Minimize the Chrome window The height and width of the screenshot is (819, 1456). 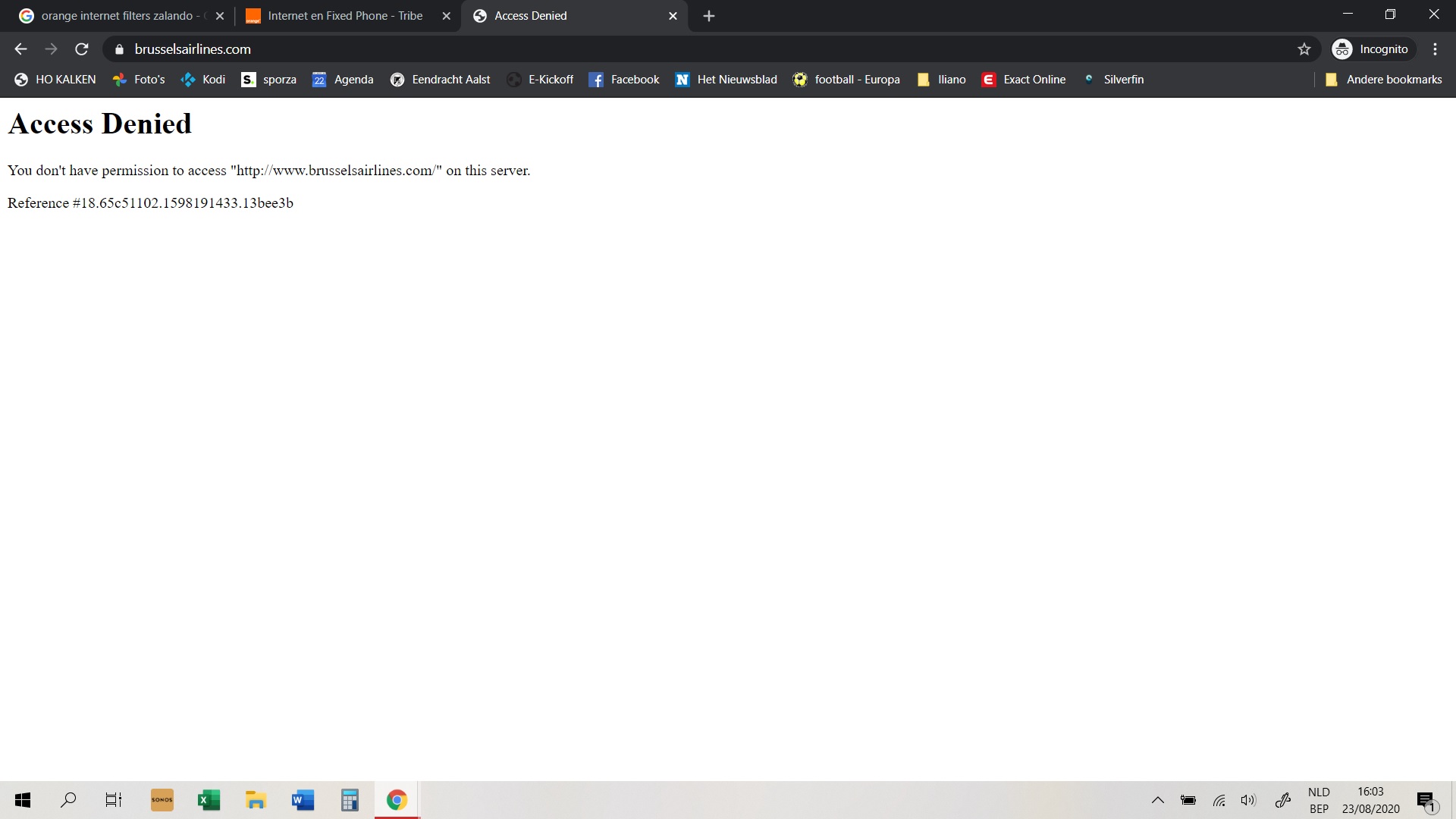[x=1348, y=14]
